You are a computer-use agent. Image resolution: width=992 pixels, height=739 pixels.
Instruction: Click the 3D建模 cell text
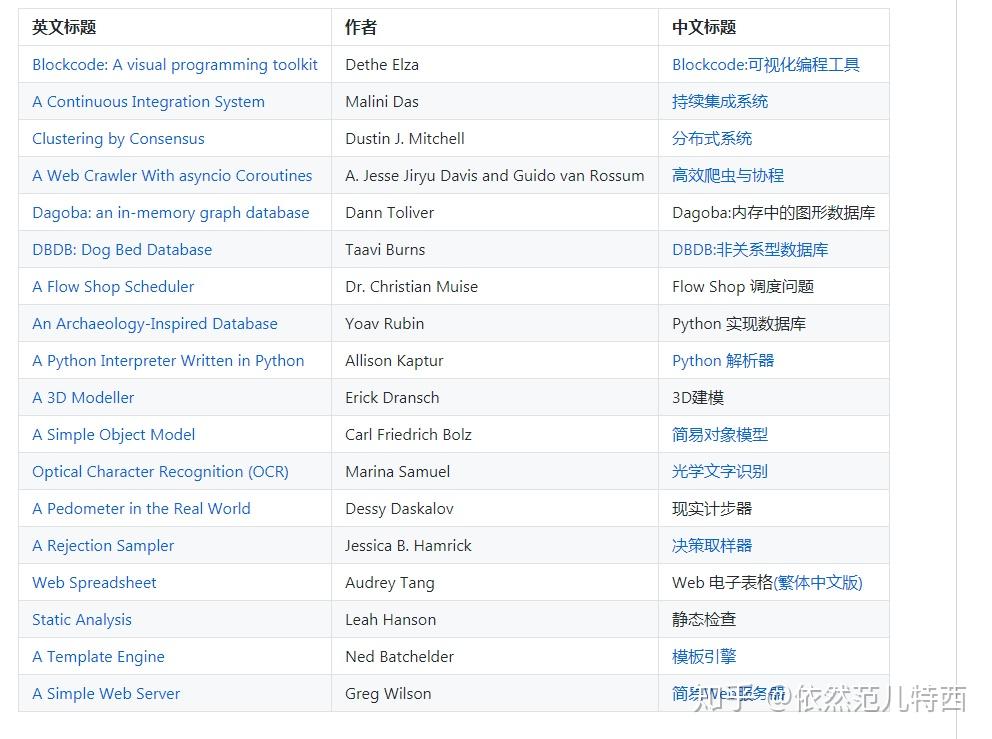698,398
